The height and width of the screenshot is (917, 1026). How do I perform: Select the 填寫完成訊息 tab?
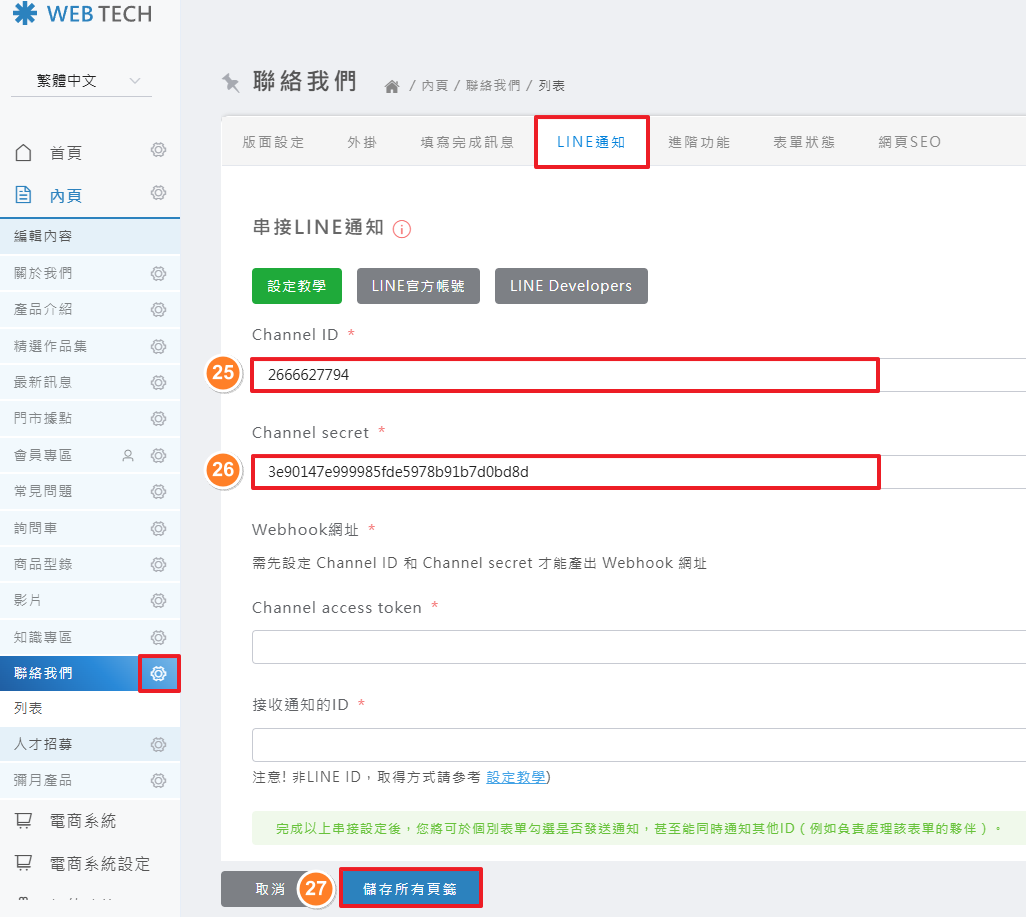(467, 142)
